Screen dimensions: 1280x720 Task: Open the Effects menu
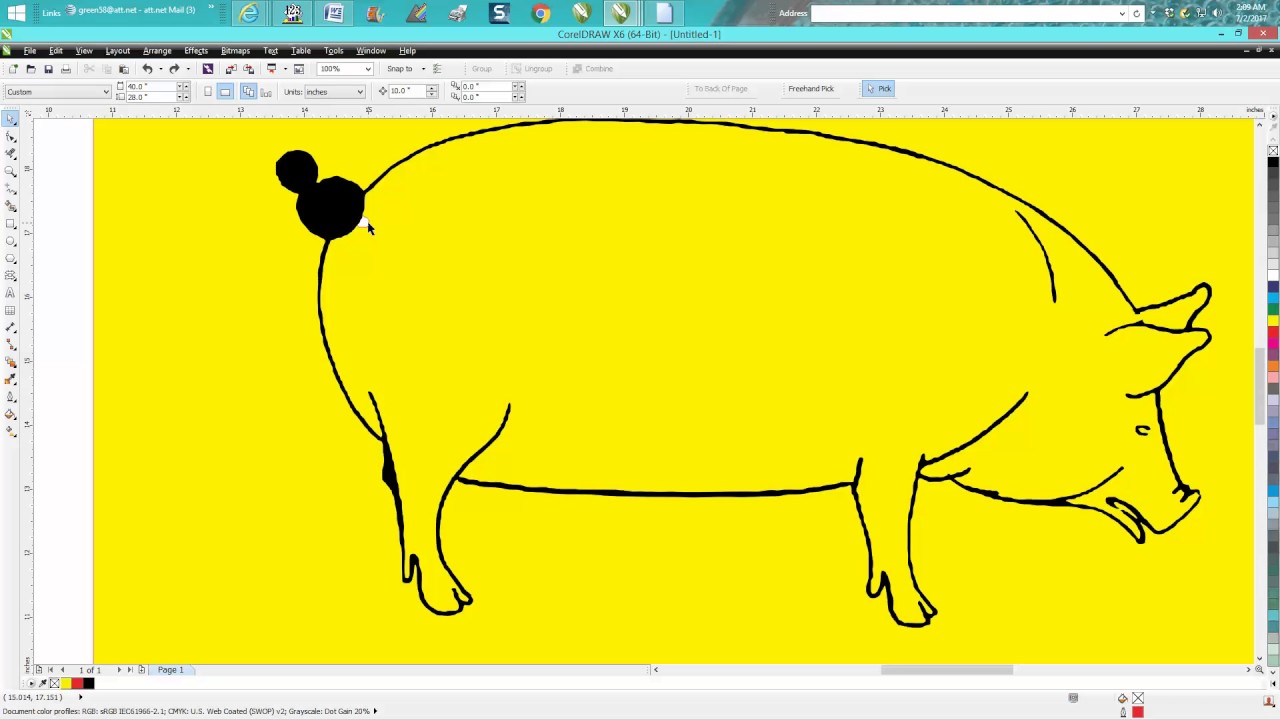196,51
